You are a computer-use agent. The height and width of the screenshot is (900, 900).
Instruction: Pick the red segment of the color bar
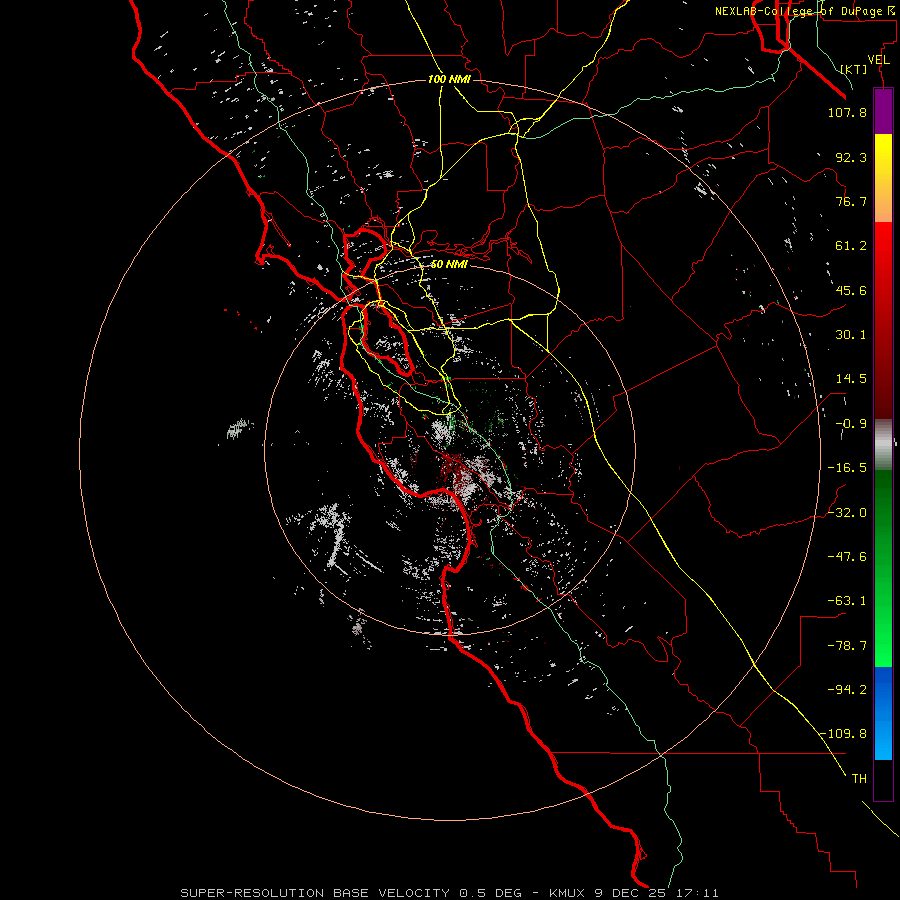[x=883, y=320]
